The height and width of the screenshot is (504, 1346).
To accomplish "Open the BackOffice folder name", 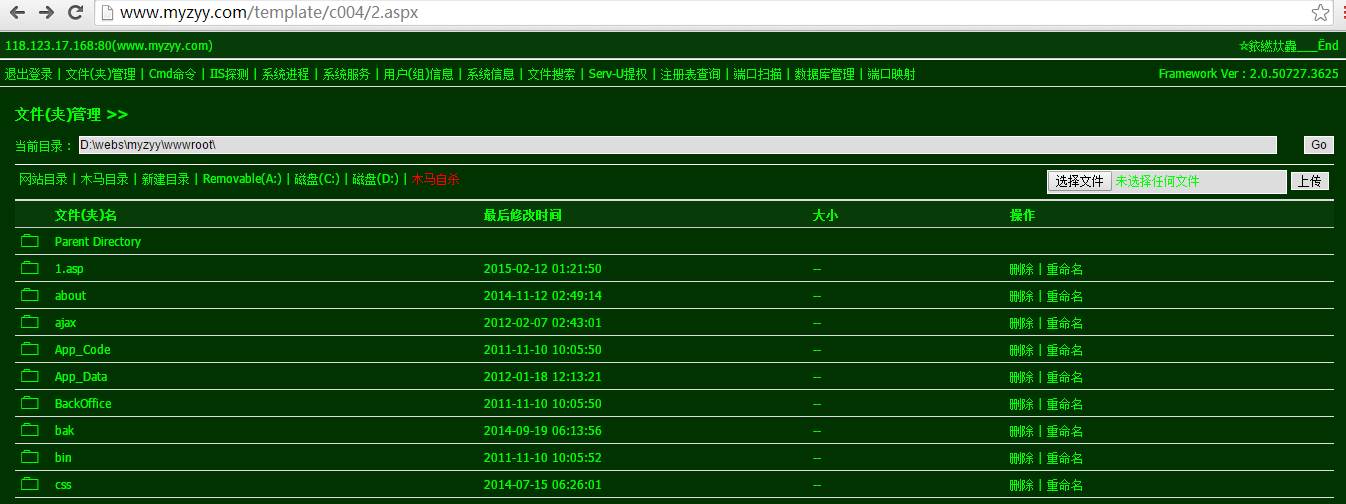I will (x=83, y=404).
